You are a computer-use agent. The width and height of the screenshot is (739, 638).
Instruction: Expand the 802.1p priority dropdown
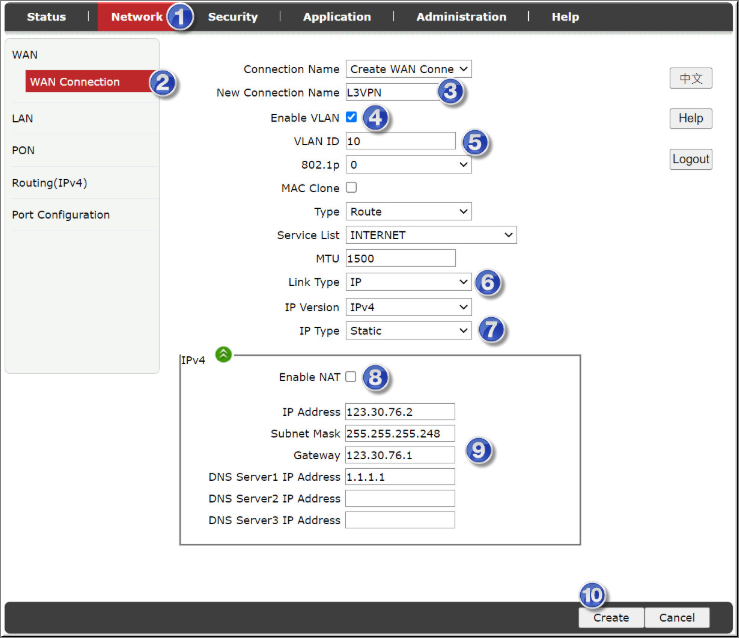(408, 164)
